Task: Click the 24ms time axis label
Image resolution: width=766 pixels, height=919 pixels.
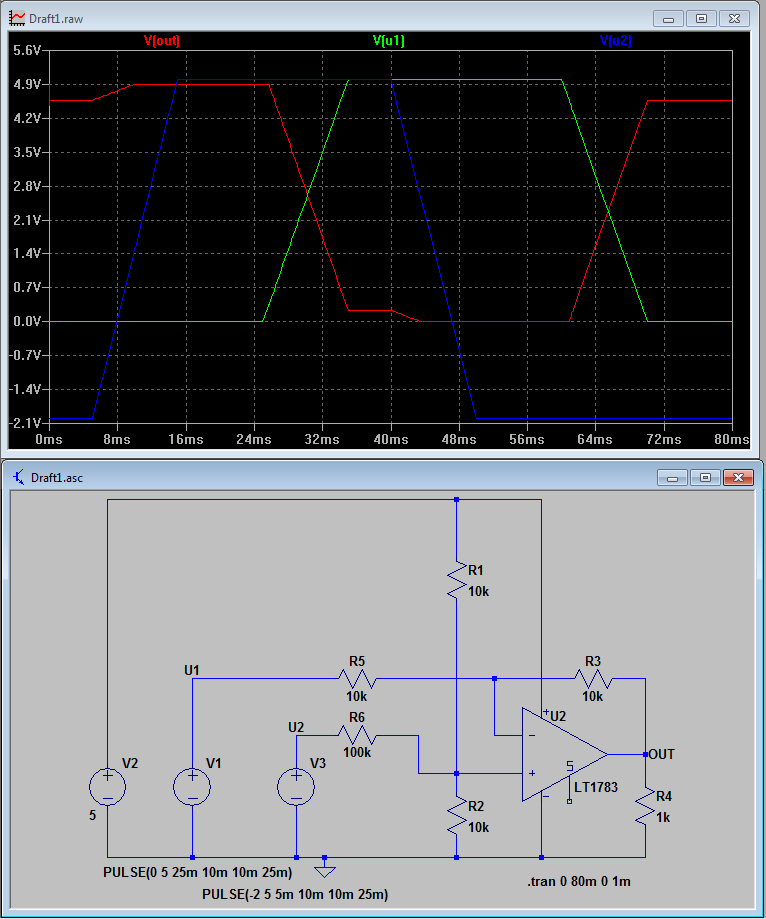Action: (254, 440)
